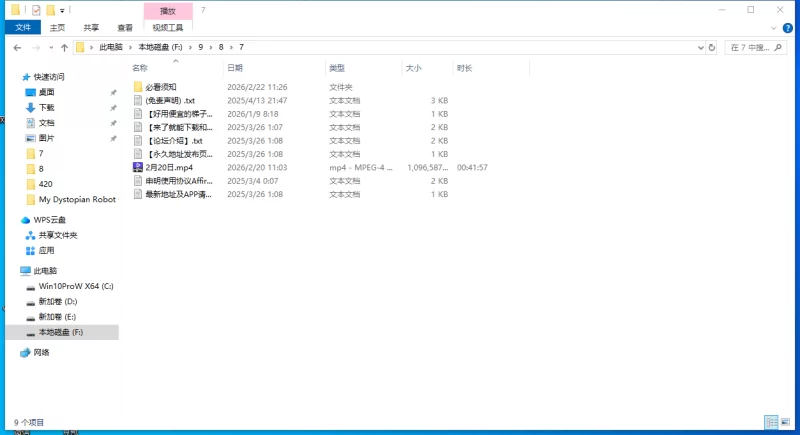800x435 pixels.
Task: Select WPS云盘 in the navigation pane
Action: pyautogui.click(x=48, y=220)
